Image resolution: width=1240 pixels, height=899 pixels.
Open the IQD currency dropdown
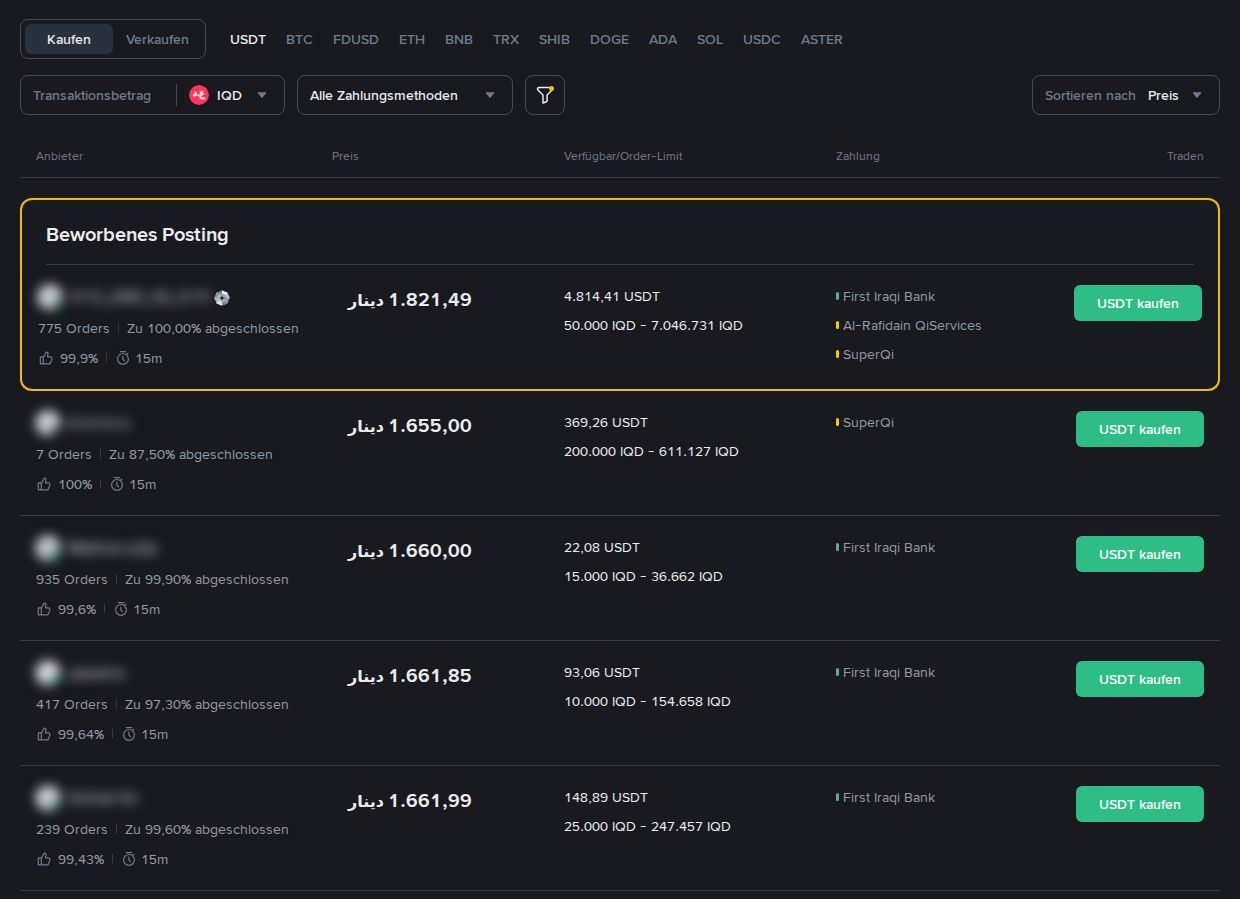229,95
